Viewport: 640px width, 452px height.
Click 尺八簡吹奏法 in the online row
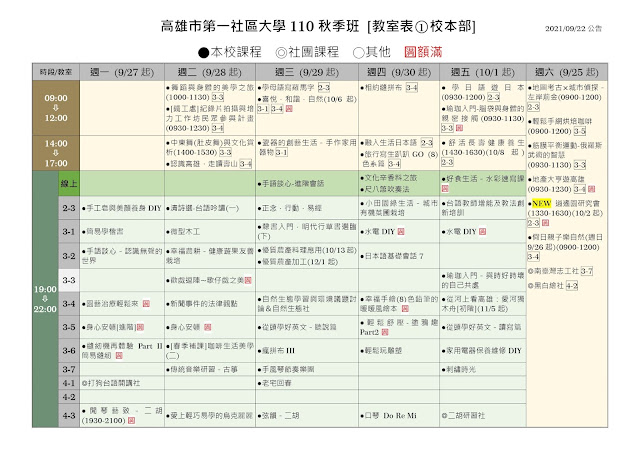(x=385, y=189)
